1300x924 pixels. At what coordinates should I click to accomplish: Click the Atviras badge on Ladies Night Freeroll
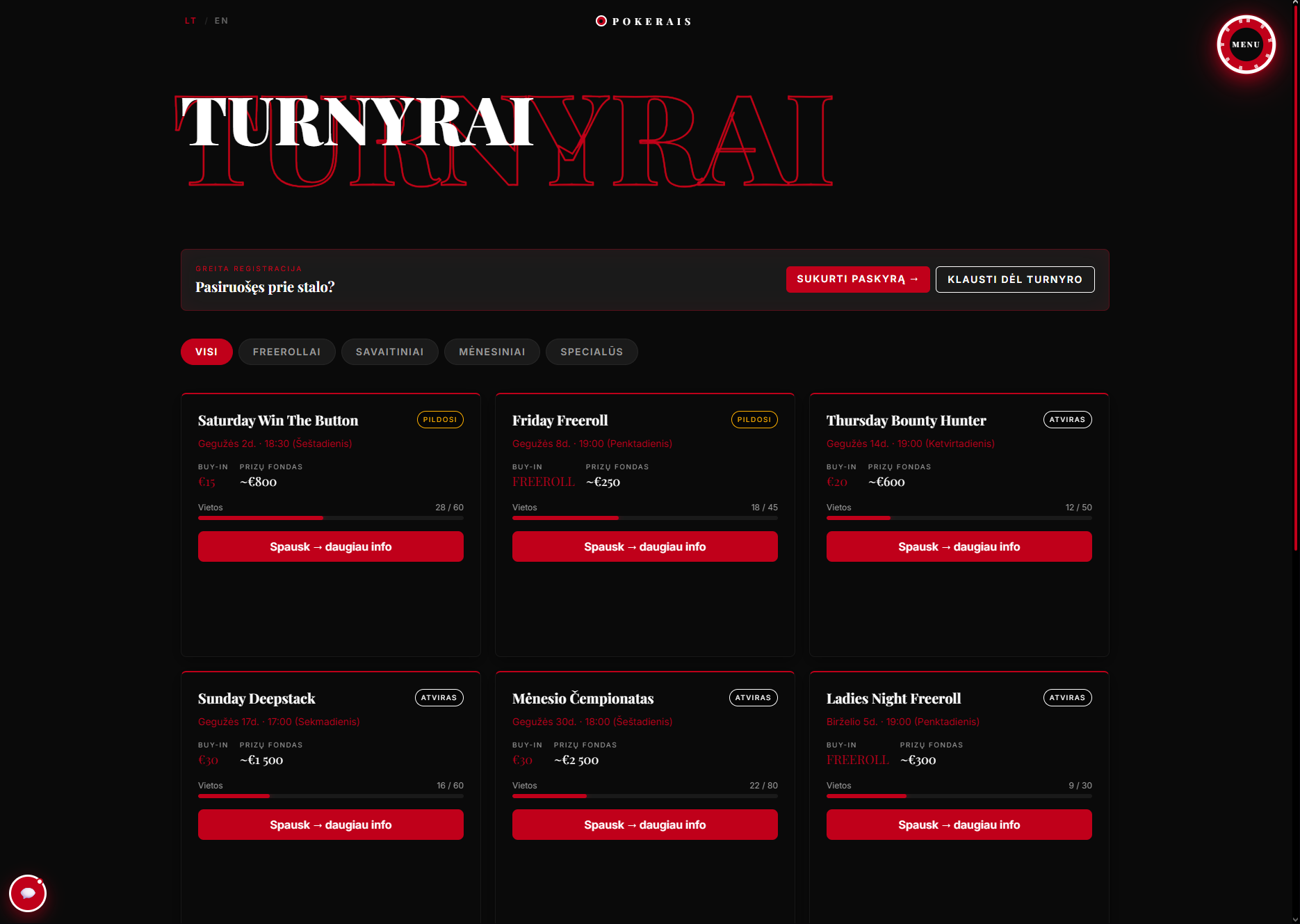click(x=1067, y=698)
